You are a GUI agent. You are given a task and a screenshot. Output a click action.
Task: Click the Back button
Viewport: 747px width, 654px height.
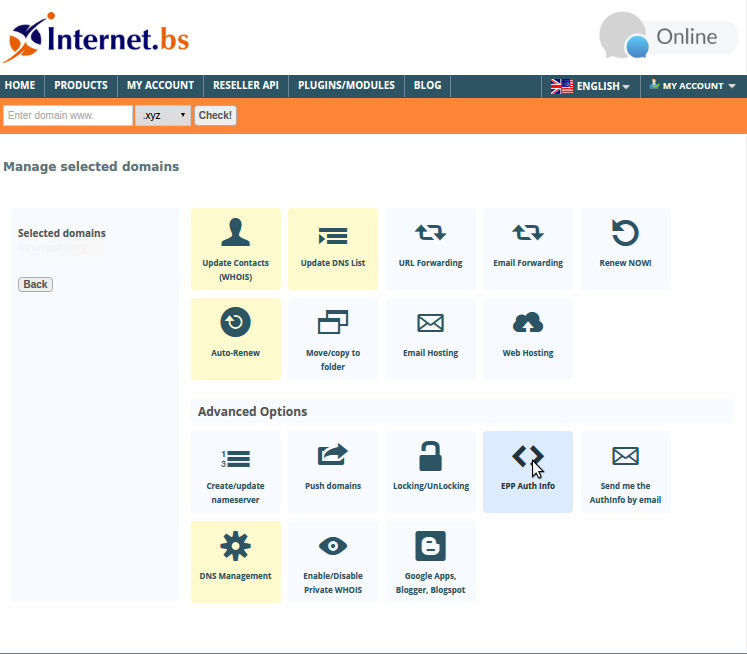pyautogui.click(x=35, y=284)
